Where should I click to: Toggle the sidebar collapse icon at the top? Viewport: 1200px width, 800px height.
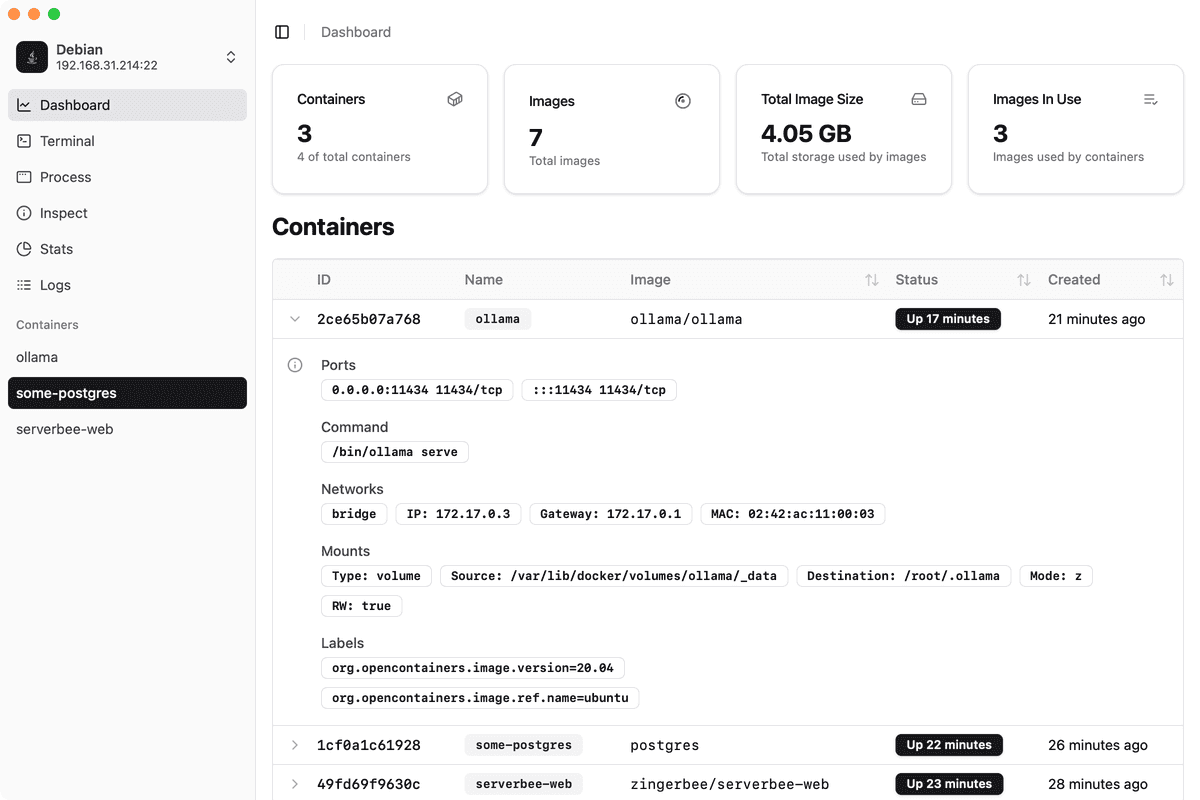282,31
